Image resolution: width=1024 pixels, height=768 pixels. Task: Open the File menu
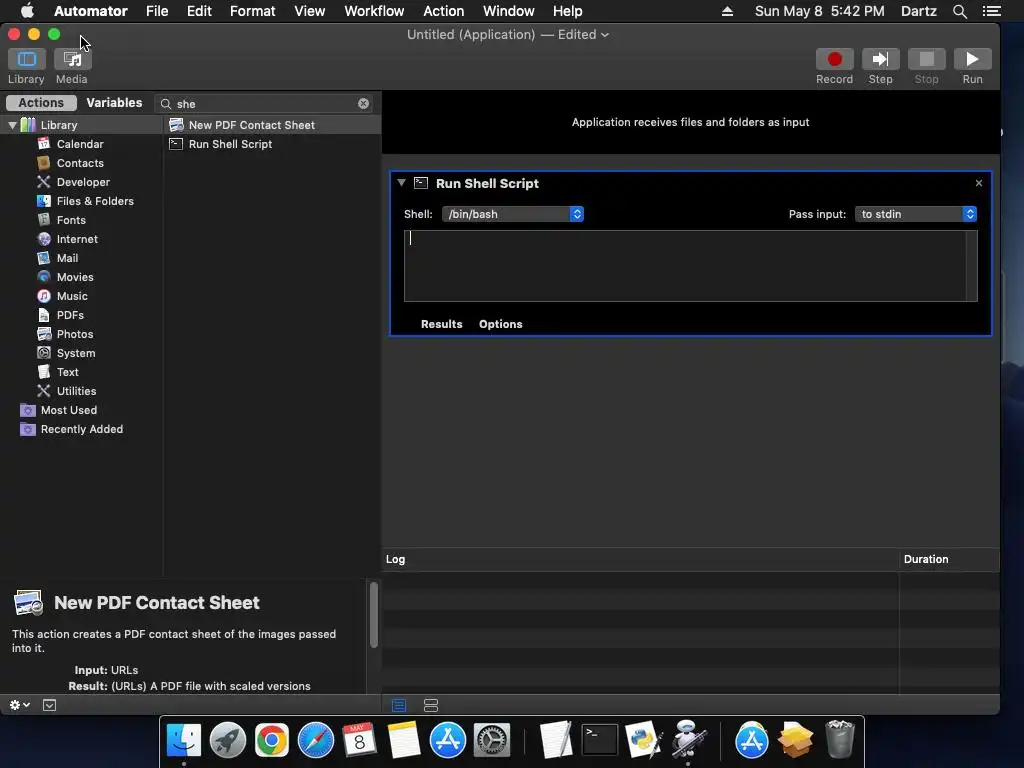pos(157,11)
